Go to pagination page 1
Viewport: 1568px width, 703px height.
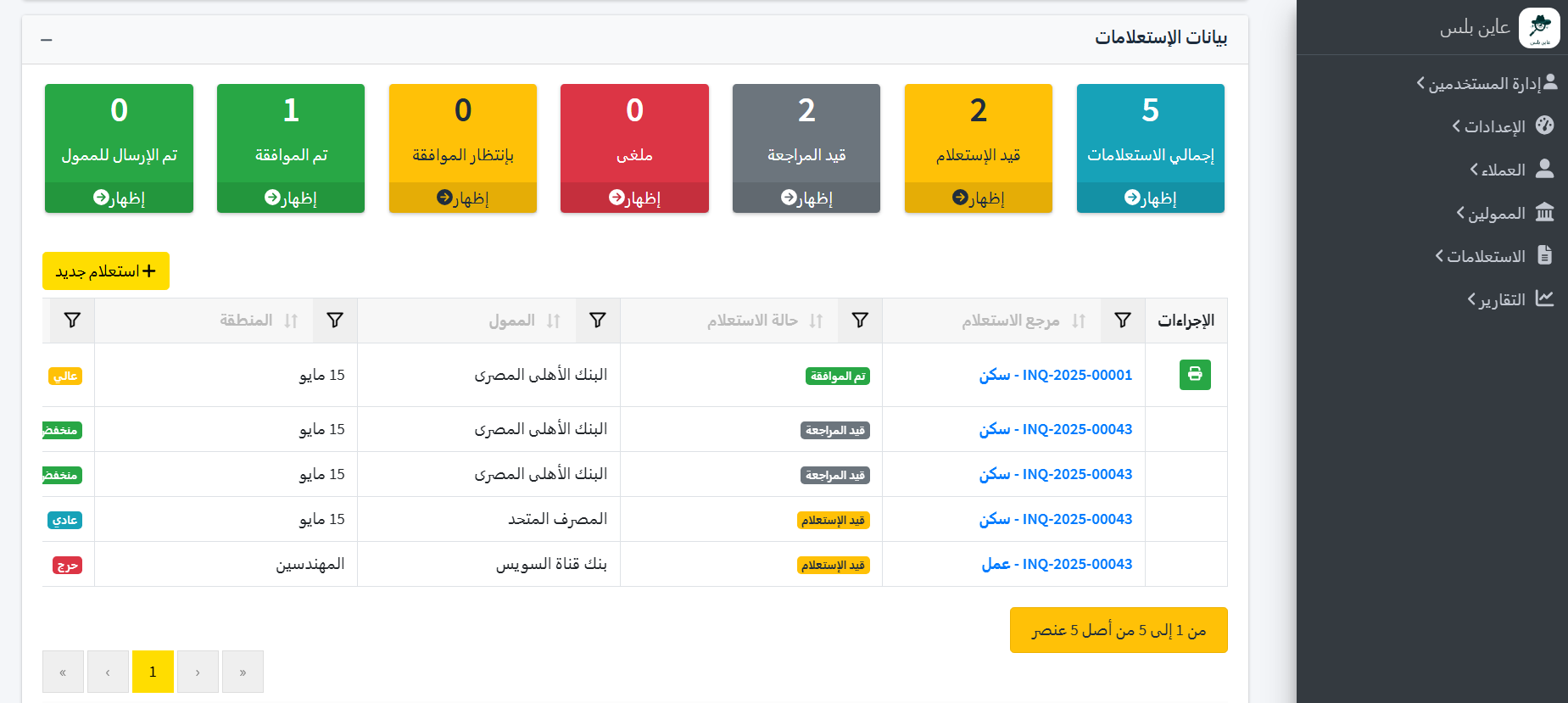click(x=153, y=672)
